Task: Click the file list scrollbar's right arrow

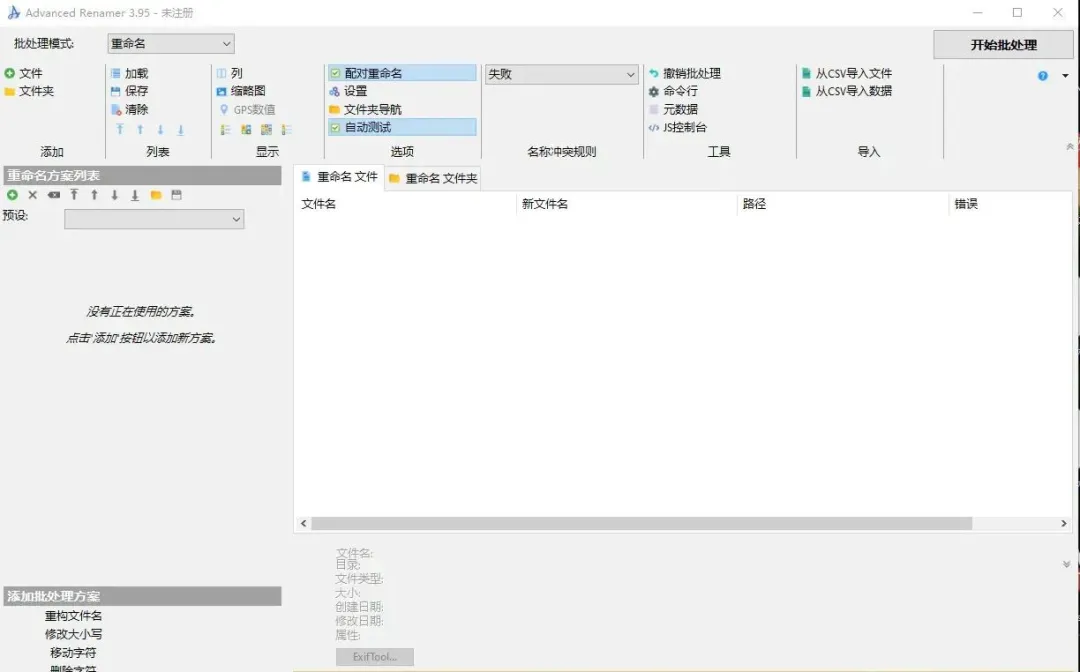Action: click(x=1063, y=524)
